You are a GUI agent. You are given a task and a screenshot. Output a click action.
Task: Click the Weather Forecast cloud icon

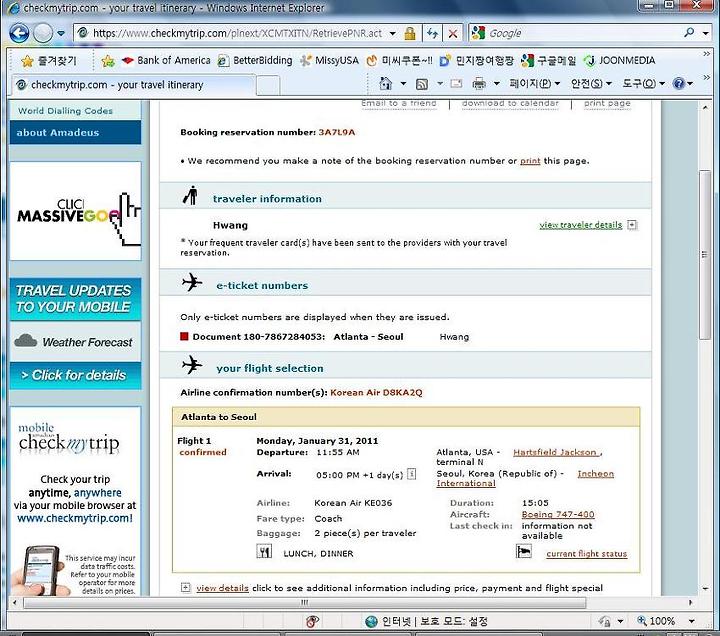[26, 341]
